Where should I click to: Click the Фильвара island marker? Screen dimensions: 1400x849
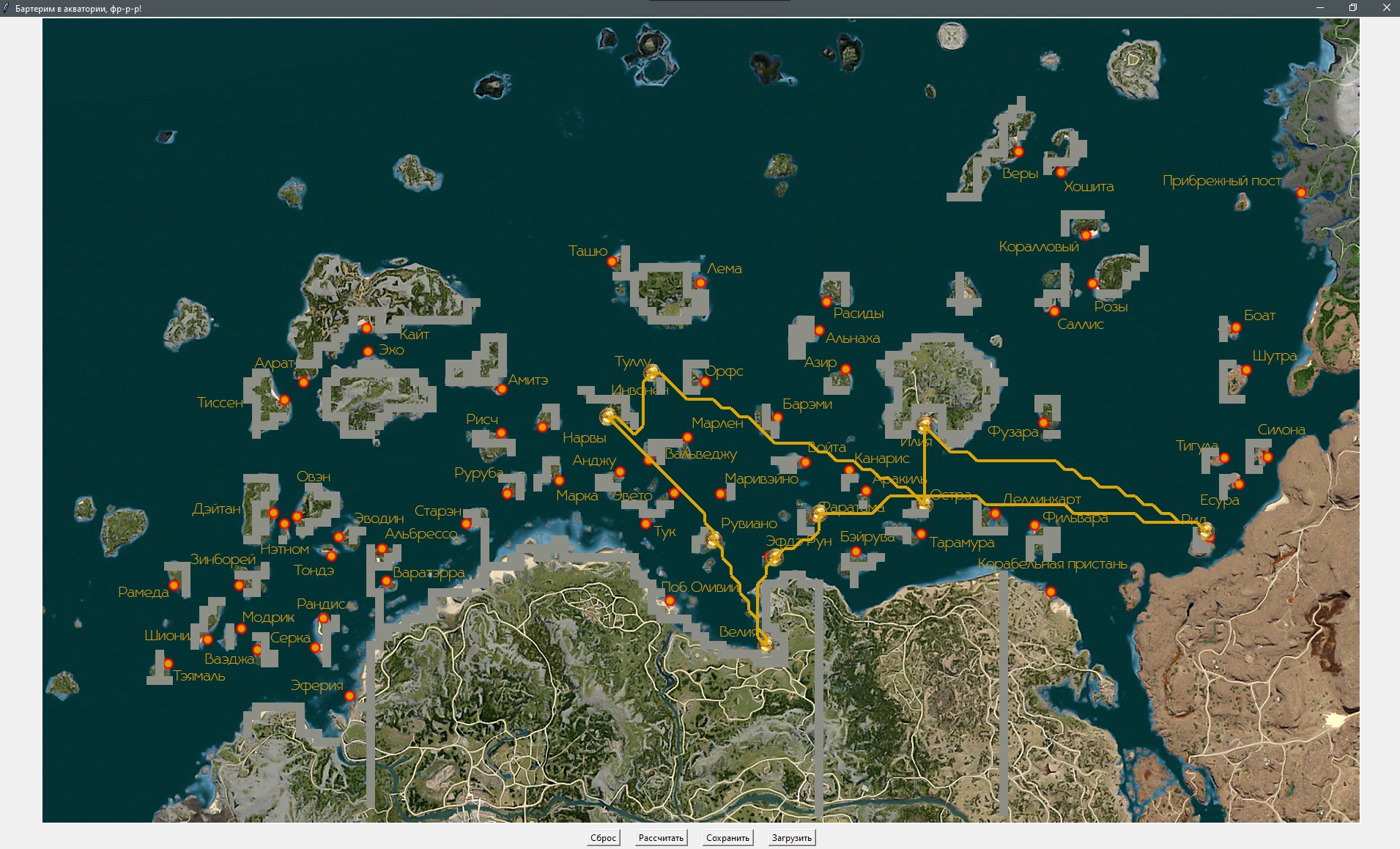(1034, 525)
